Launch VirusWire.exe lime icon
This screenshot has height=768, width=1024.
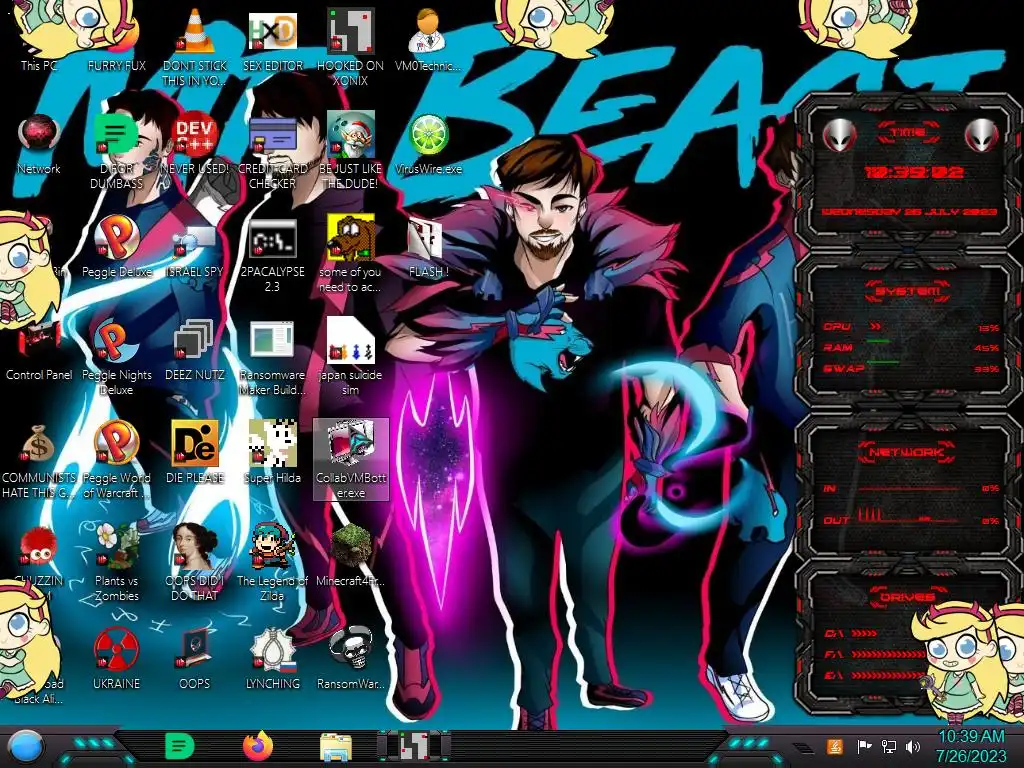tap(428, 144)
